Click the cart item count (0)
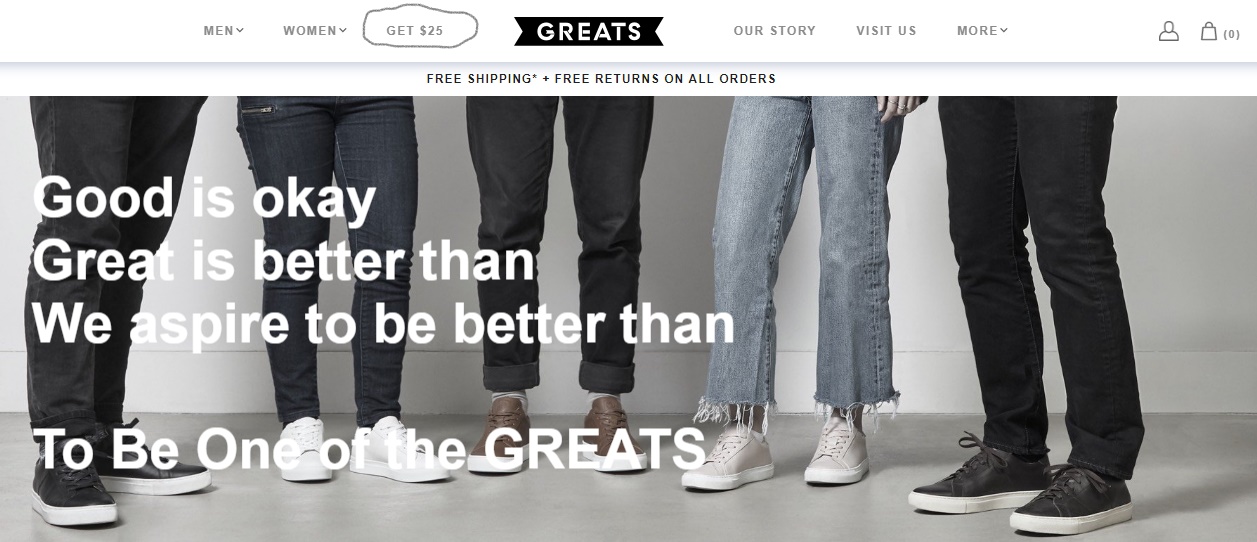The image size is (1257, 542). click(x=1231, y=34)
